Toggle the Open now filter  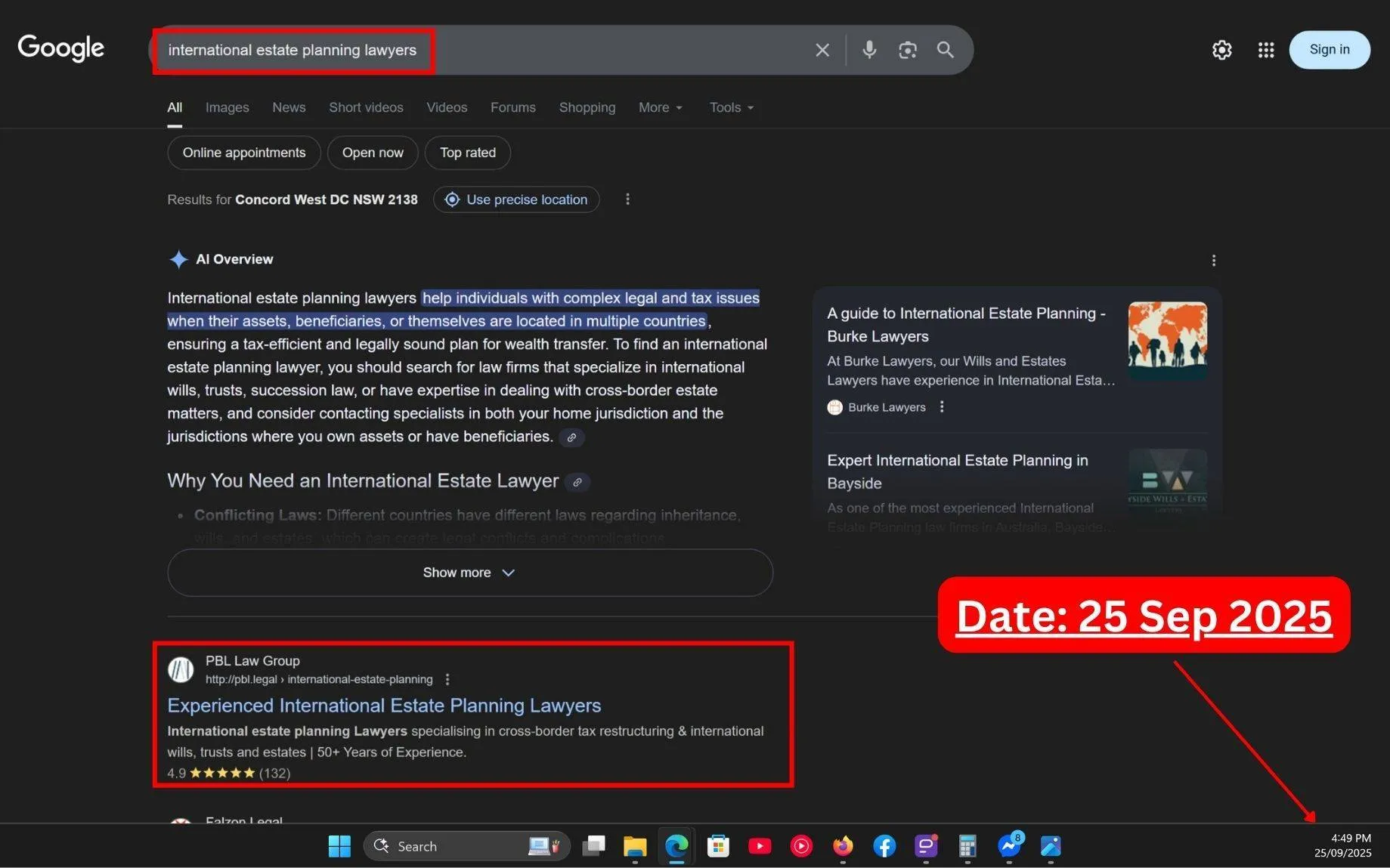click(372, 153)
